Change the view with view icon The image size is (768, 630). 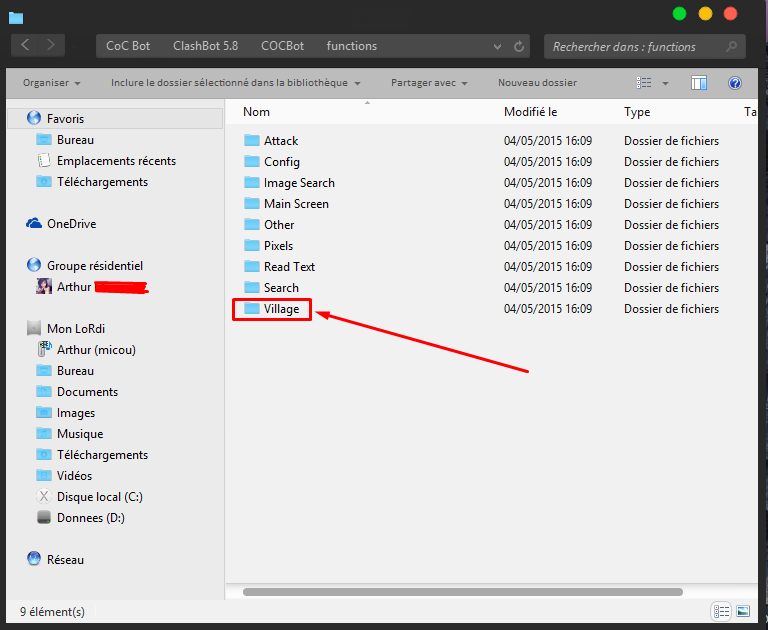[x=644, y=83]
